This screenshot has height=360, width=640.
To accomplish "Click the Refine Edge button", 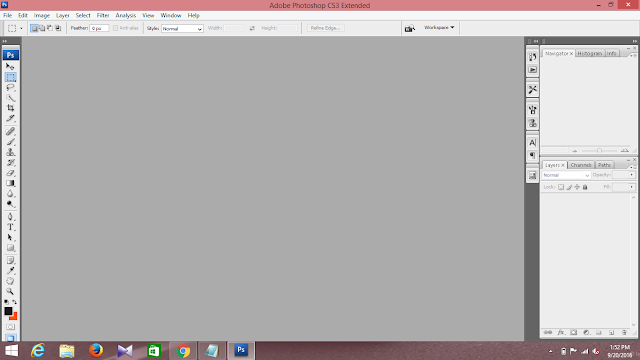I will point(325,28).
